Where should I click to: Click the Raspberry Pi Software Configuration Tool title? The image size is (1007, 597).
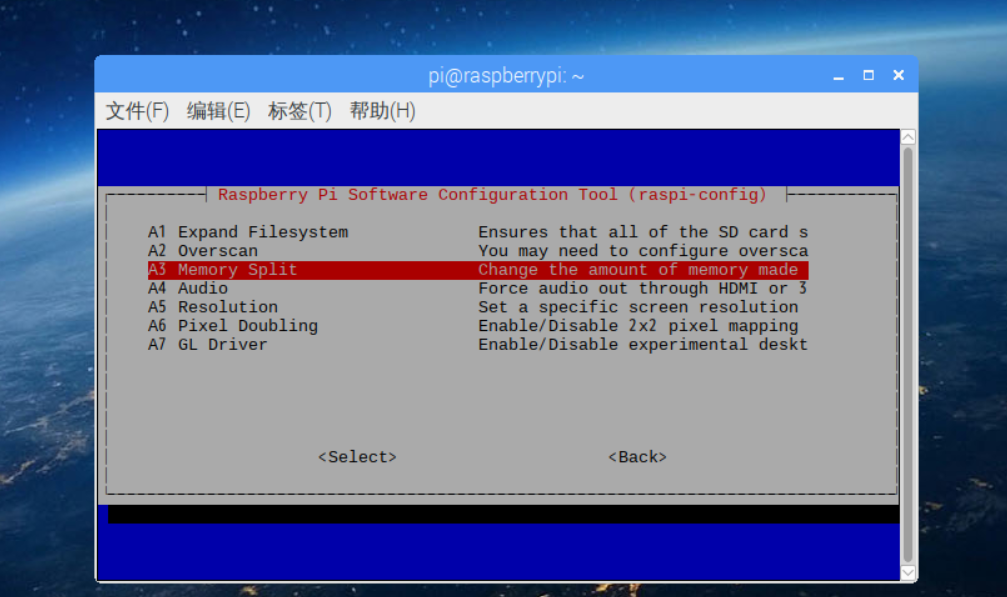pos(492,195)
